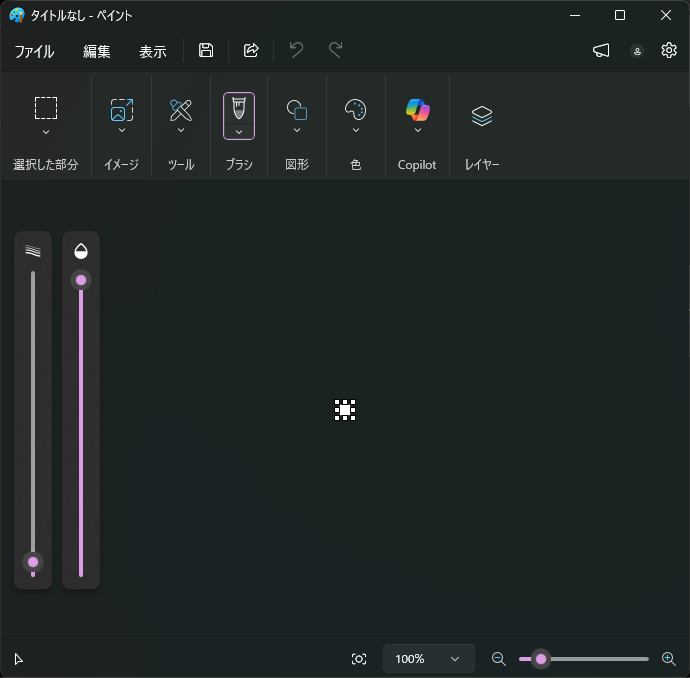Open the 編集 menu

point(97,52)
